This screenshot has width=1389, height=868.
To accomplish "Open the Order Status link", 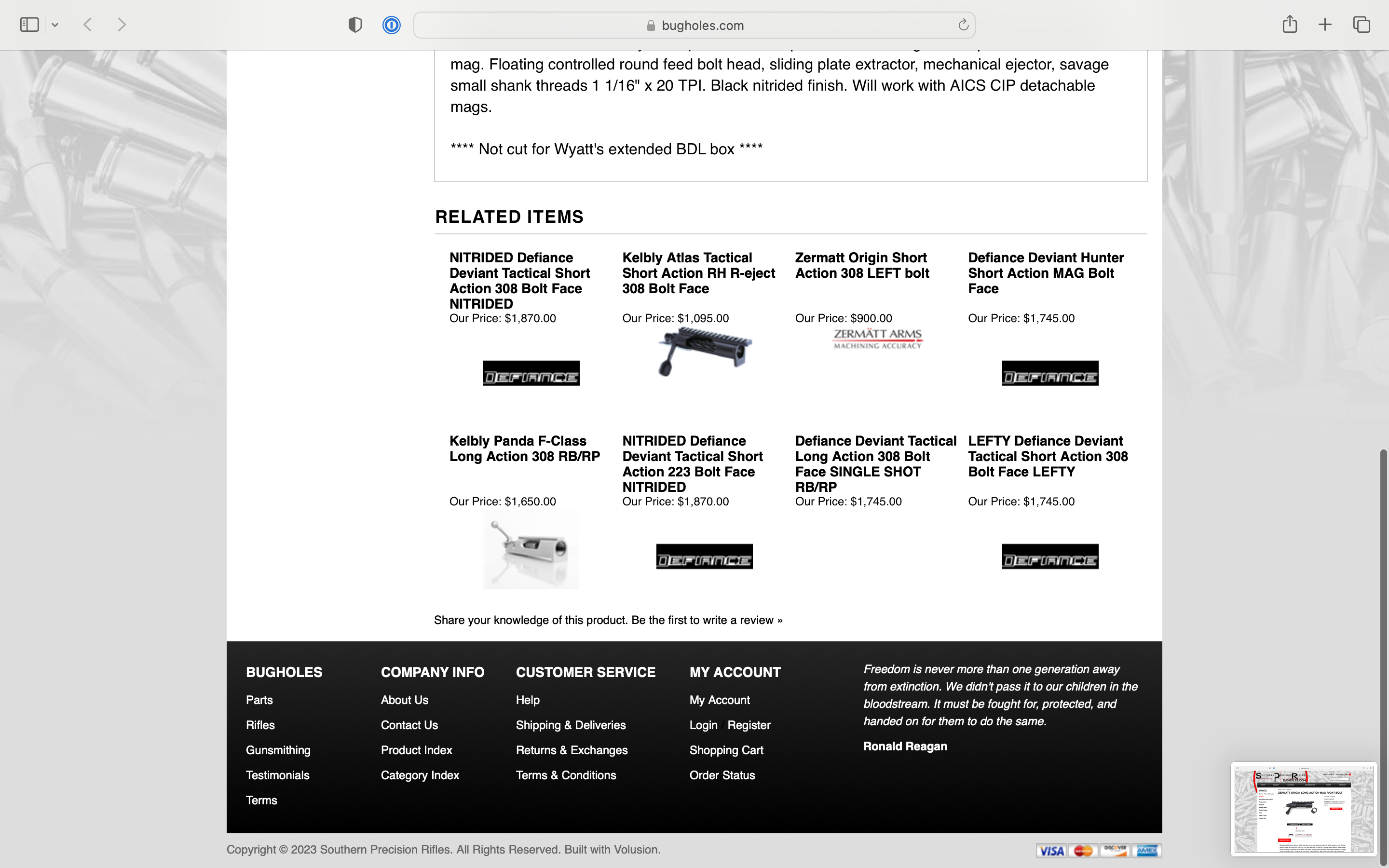I will pos(722,775).
